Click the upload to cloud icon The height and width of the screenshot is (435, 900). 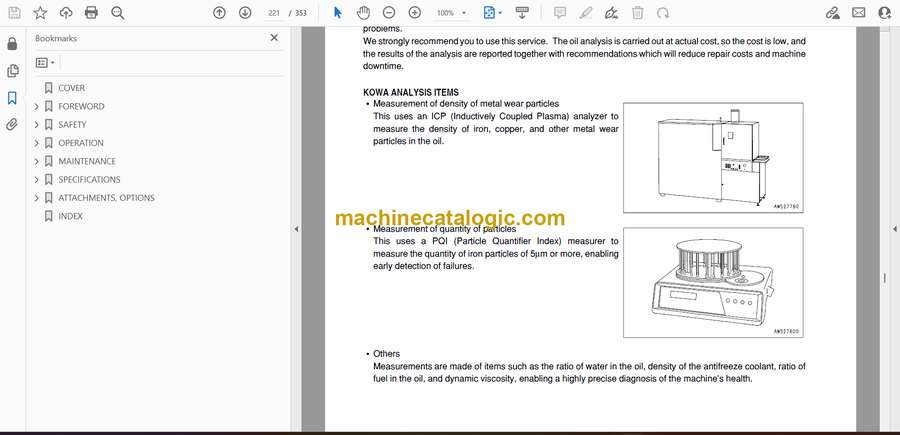click(66, 13)
